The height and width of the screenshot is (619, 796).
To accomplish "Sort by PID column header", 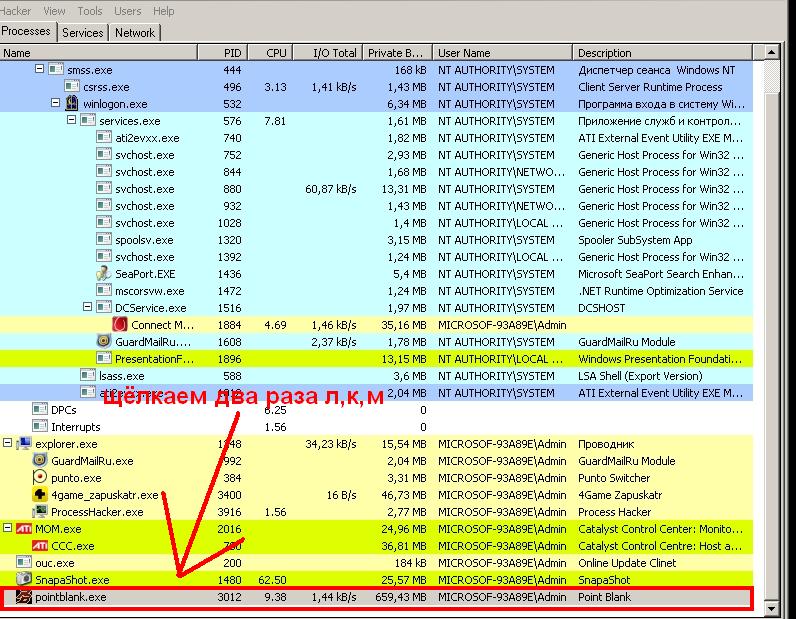I will point(223,53).
